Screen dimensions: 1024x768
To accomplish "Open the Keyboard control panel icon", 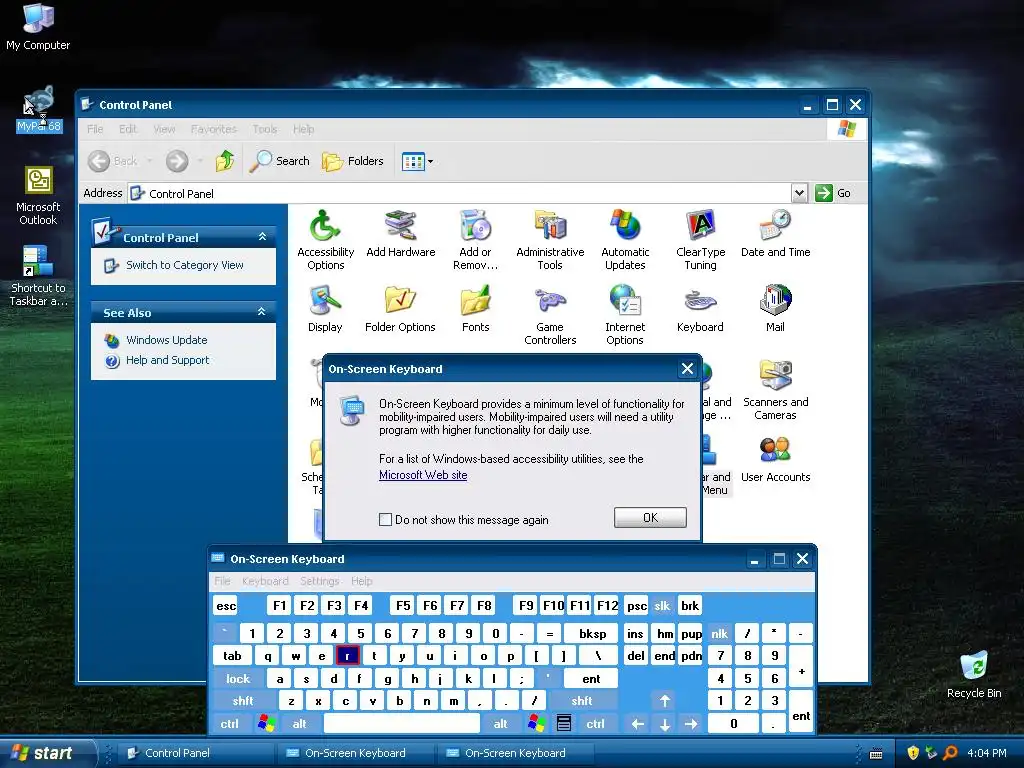I will click(700, 308).
